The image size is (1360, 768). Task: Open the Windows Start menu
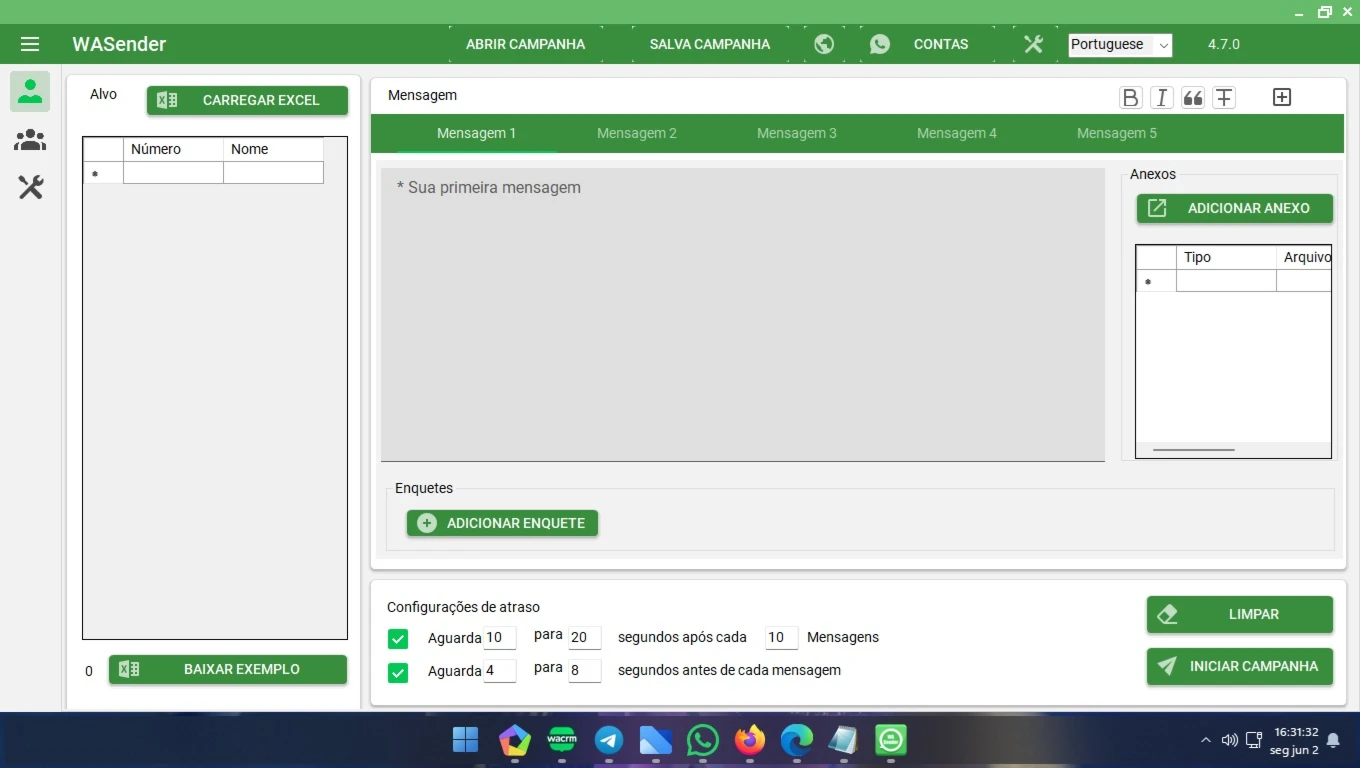coord(466,740)
